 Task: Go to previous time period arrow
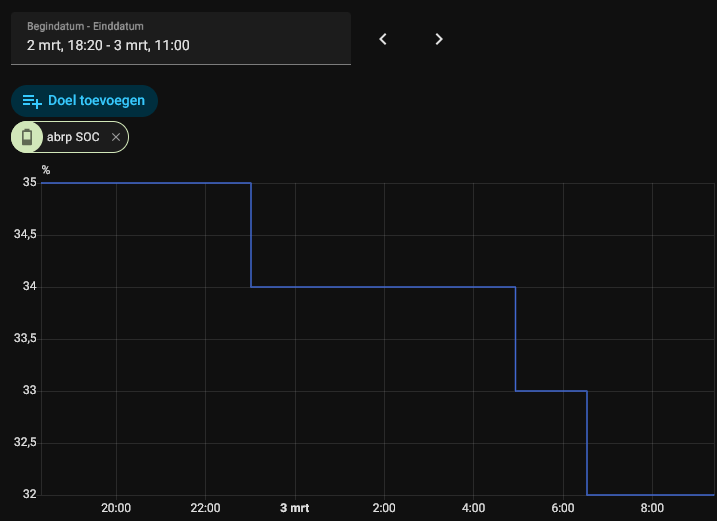click(383, 39)
